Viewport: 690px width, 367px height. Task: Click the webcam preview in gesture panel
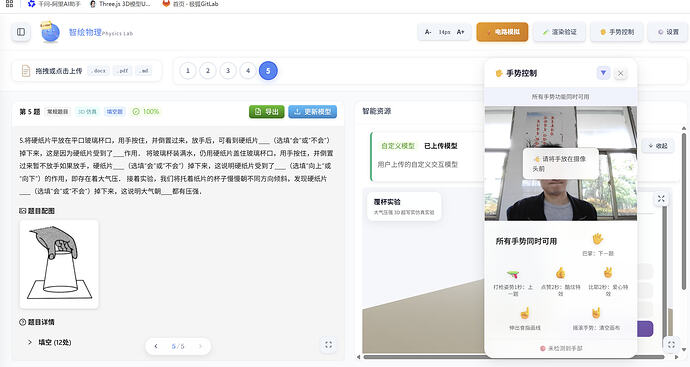(561, 163)
